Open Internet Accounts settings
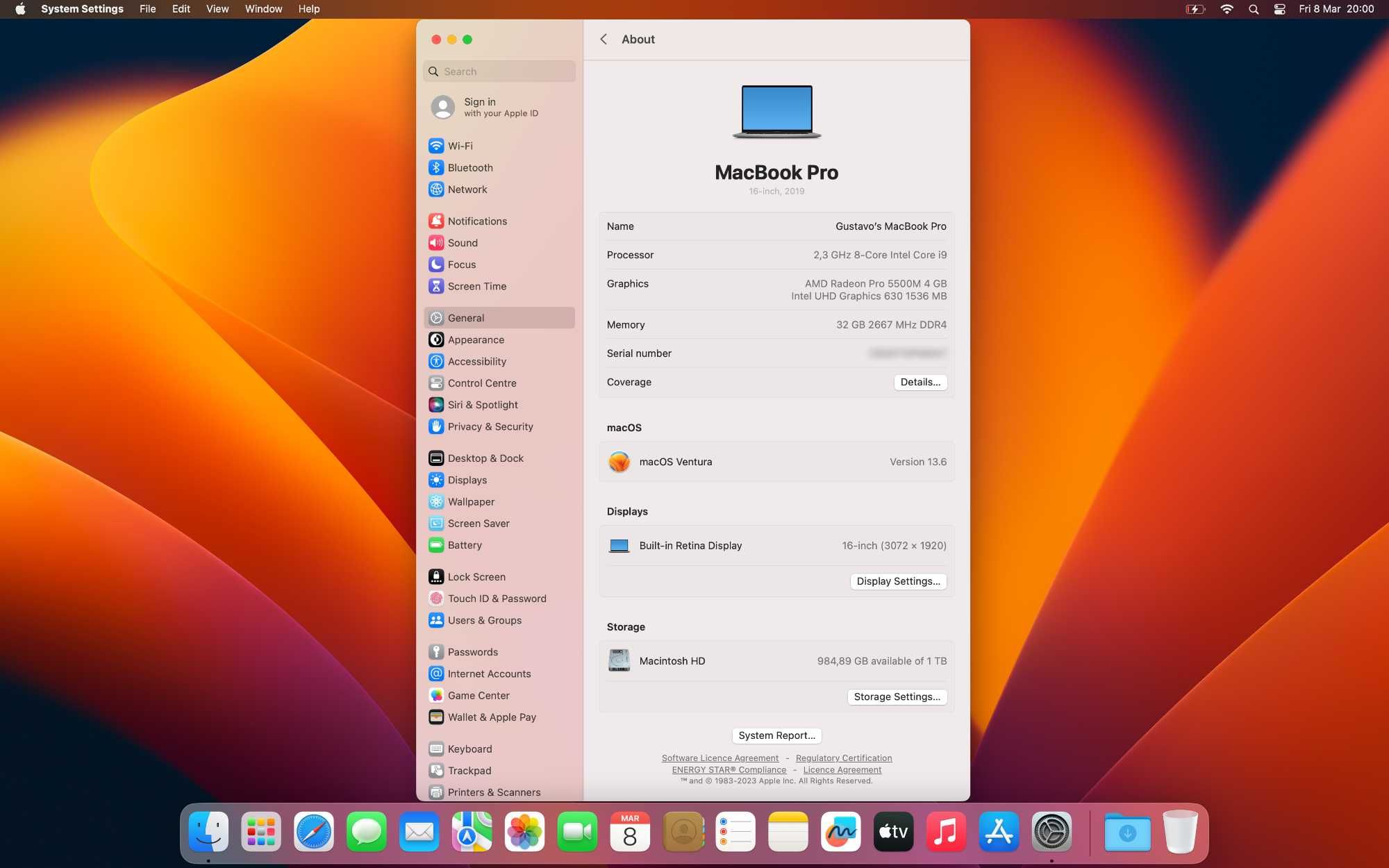 [499, 674]
